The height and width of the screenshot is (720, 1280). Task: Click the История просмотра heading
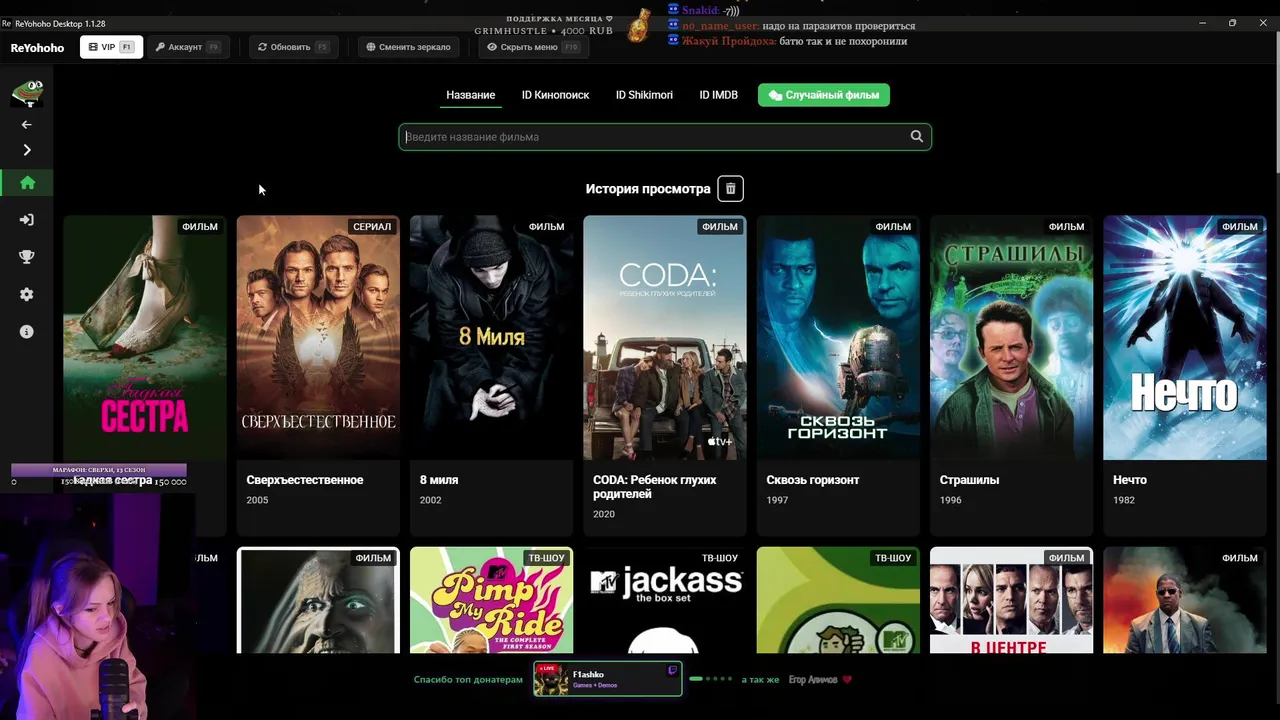point(648,189)
